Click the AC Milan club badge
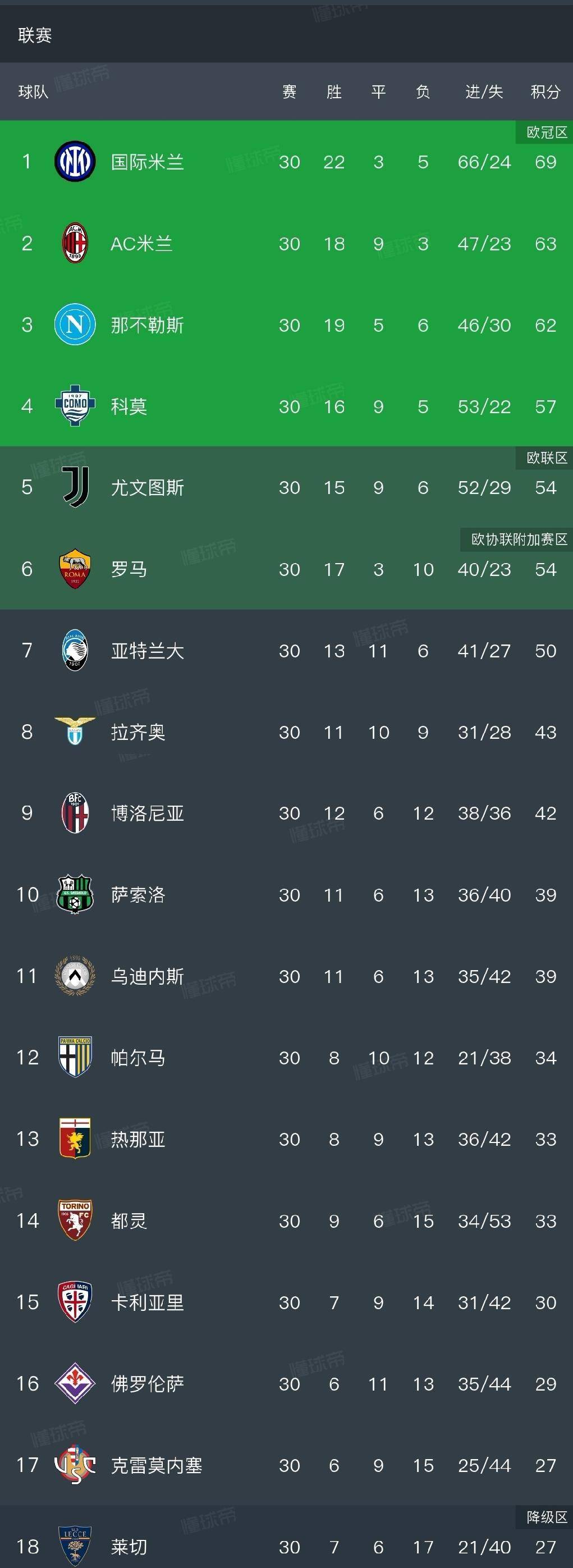 pyautogui.click(x=75, y=243)
